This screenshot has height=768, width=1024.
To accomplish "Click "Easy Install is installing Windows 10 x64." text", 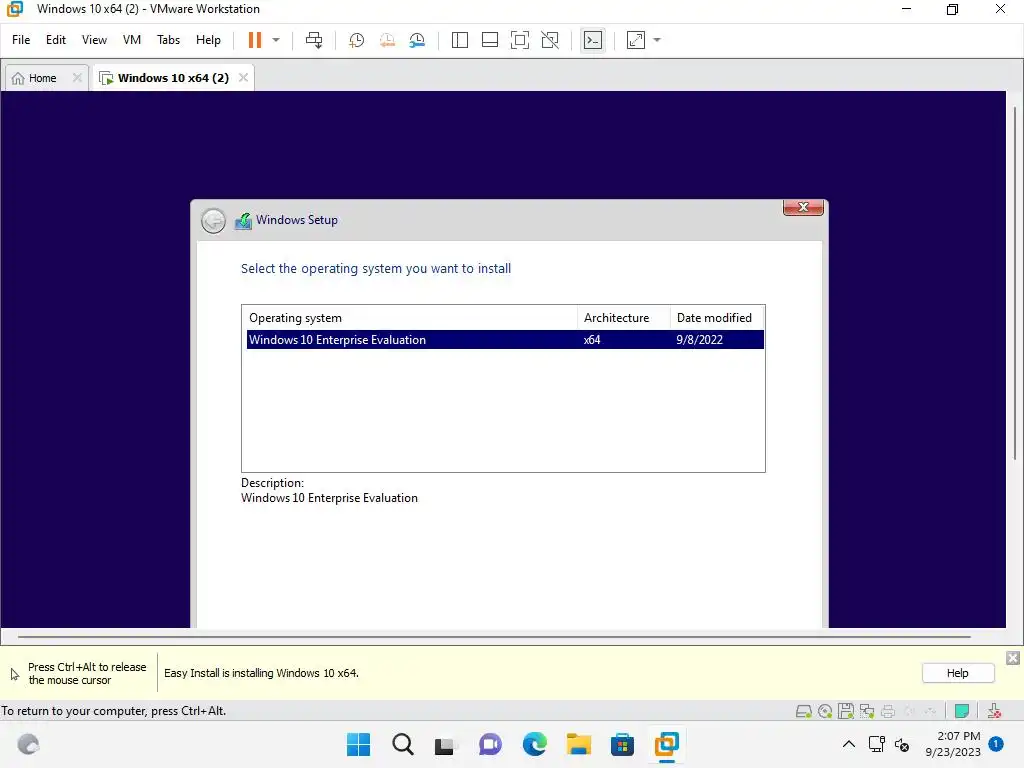I will click(261, 673).
